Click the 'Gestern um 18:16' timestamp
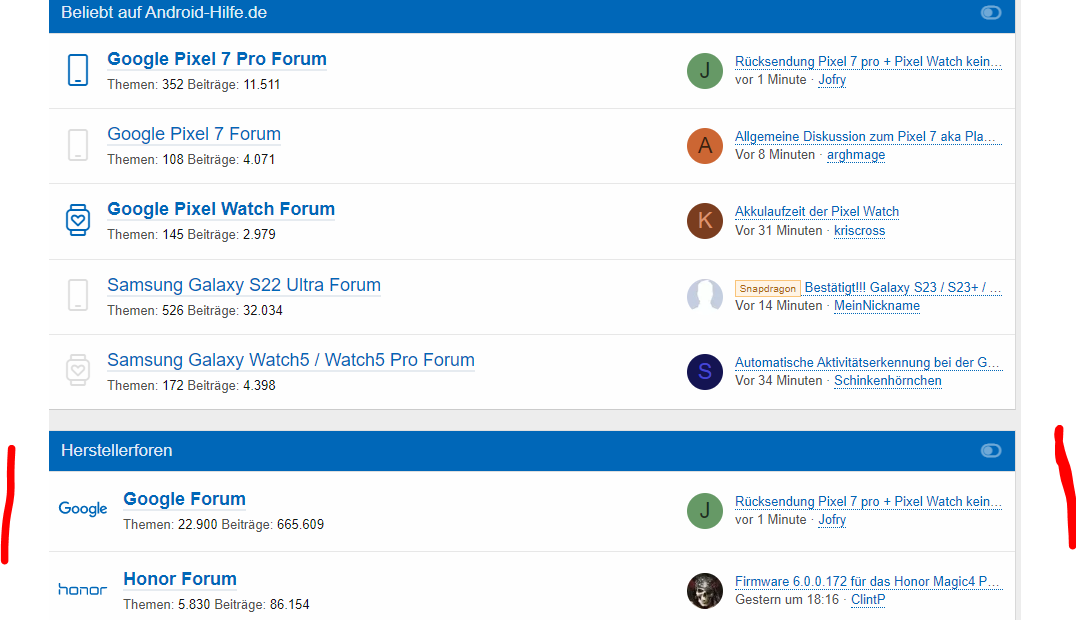This screenshot has width=1076, height=620. coord(787,599)
